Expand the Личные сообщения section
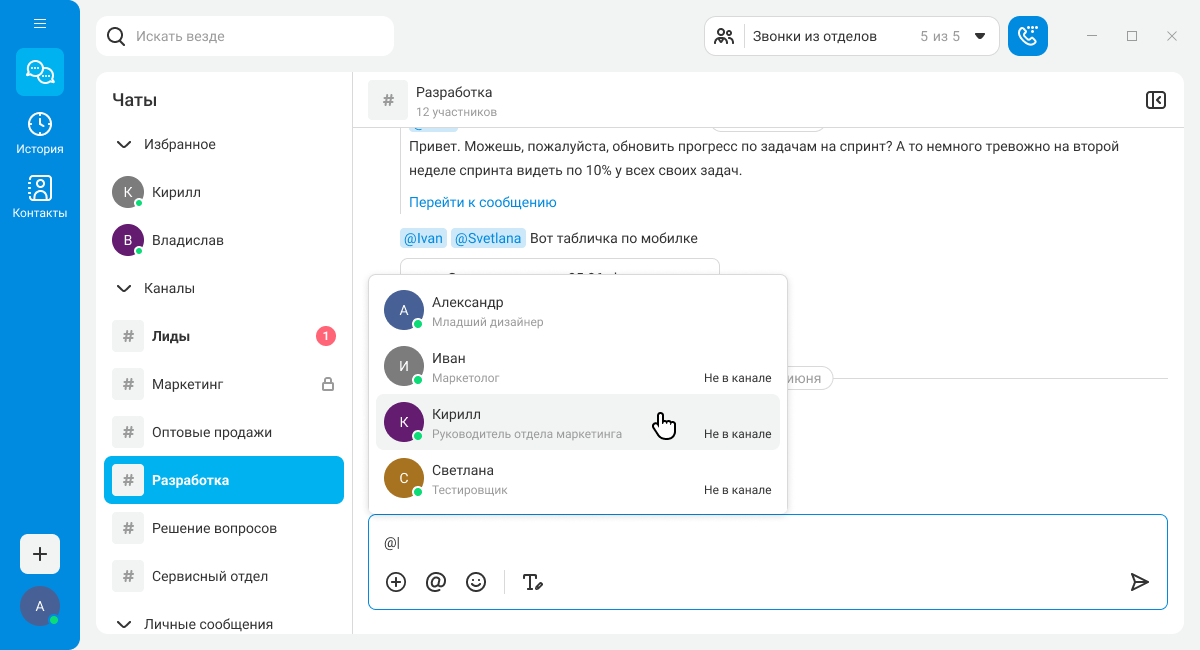The image size is (1200, 650). 124,624
